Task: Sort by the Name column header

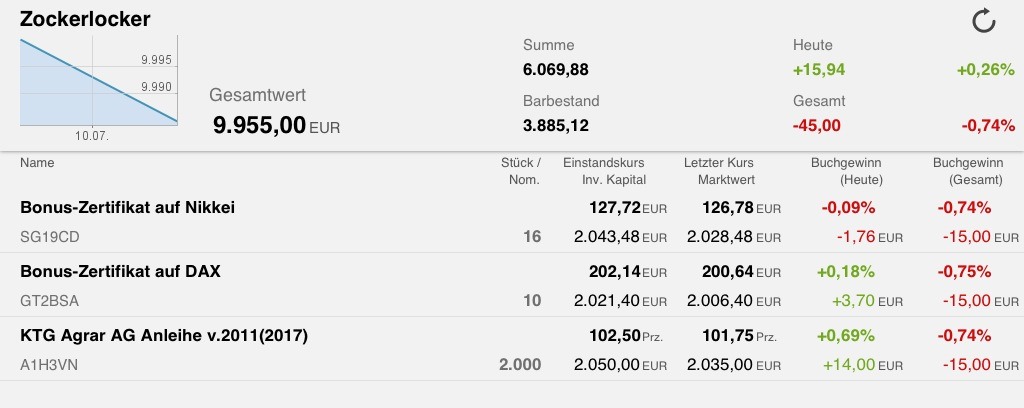Action: 37,162
